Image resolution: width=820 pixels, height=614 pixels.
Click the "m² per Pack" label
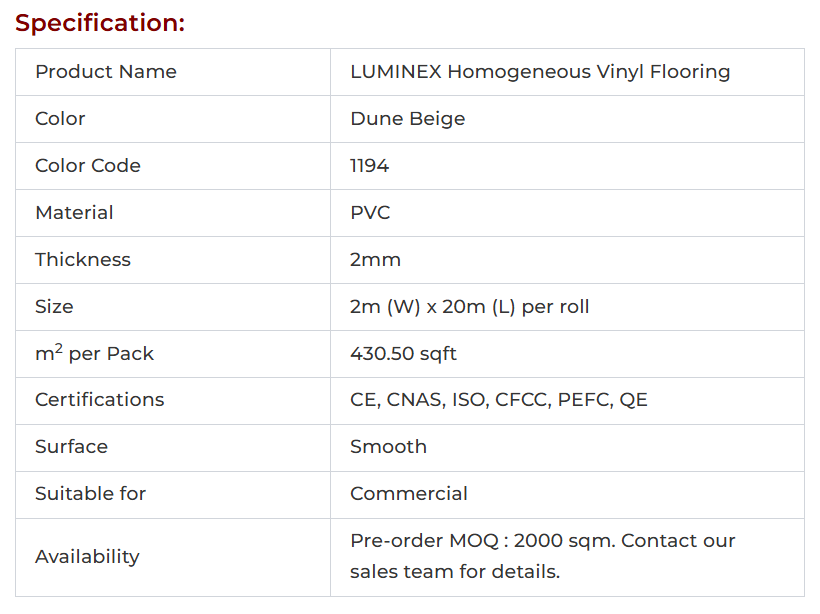click(x=94, y=354)
